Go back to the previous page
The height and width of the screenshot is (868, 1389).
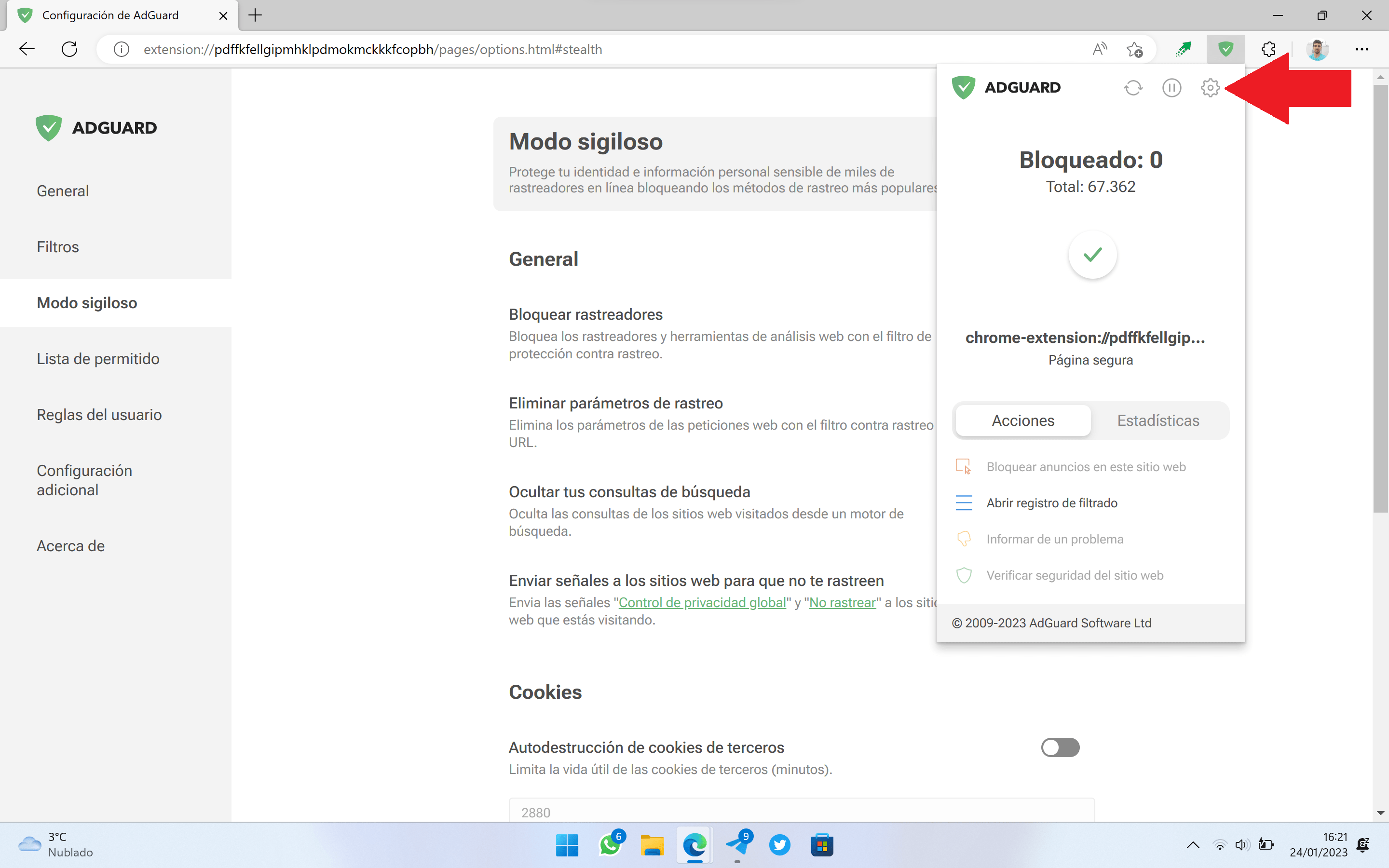pyautogui.click(x=27, y=49)
